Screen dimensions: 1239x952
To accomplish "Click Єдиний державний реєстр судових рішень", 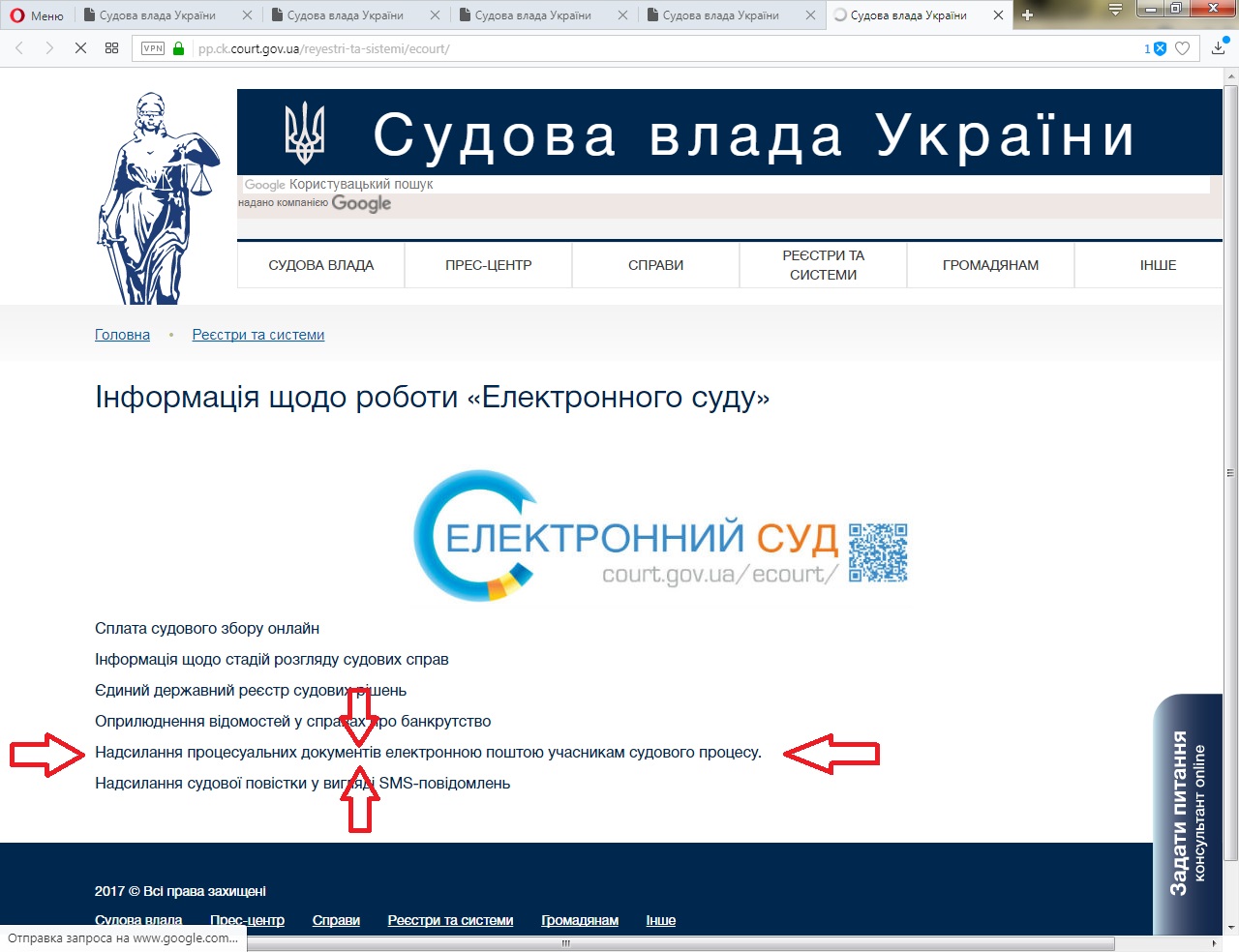I will [x=250, y=691].
